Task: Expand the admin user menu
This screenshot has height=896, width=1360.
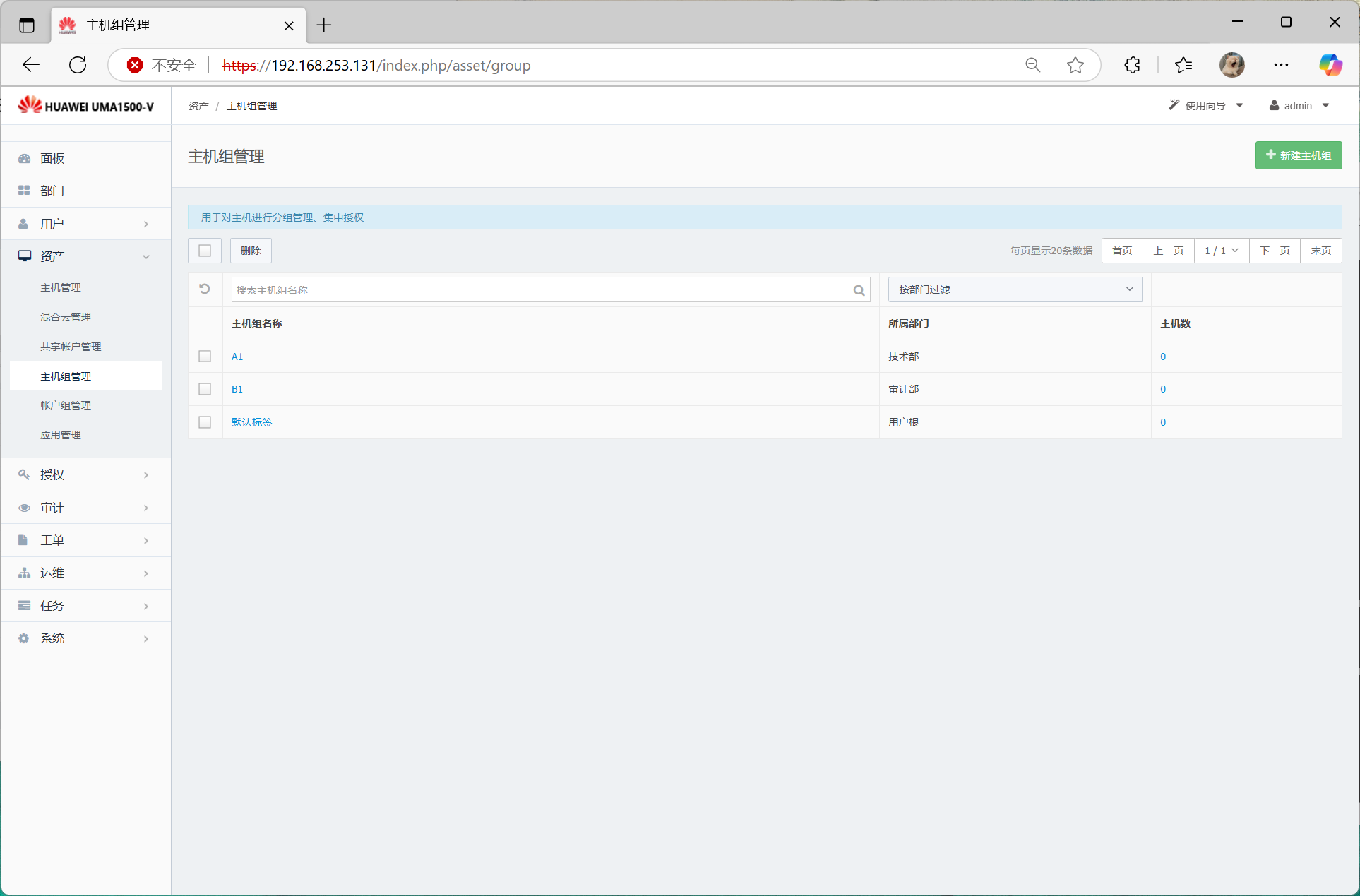Action: (1299, 106)
